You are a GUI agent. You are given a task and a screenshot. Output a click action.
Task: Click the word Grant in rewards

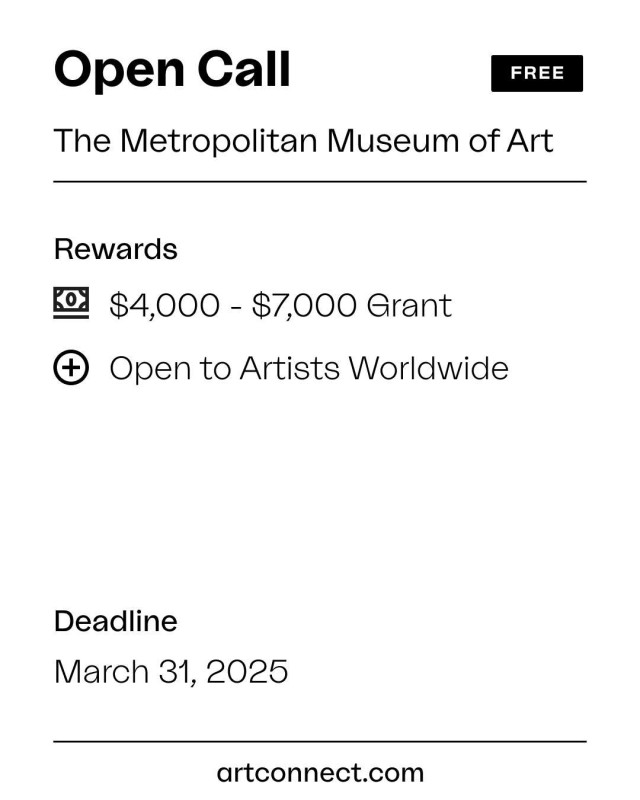click(409, 306)
